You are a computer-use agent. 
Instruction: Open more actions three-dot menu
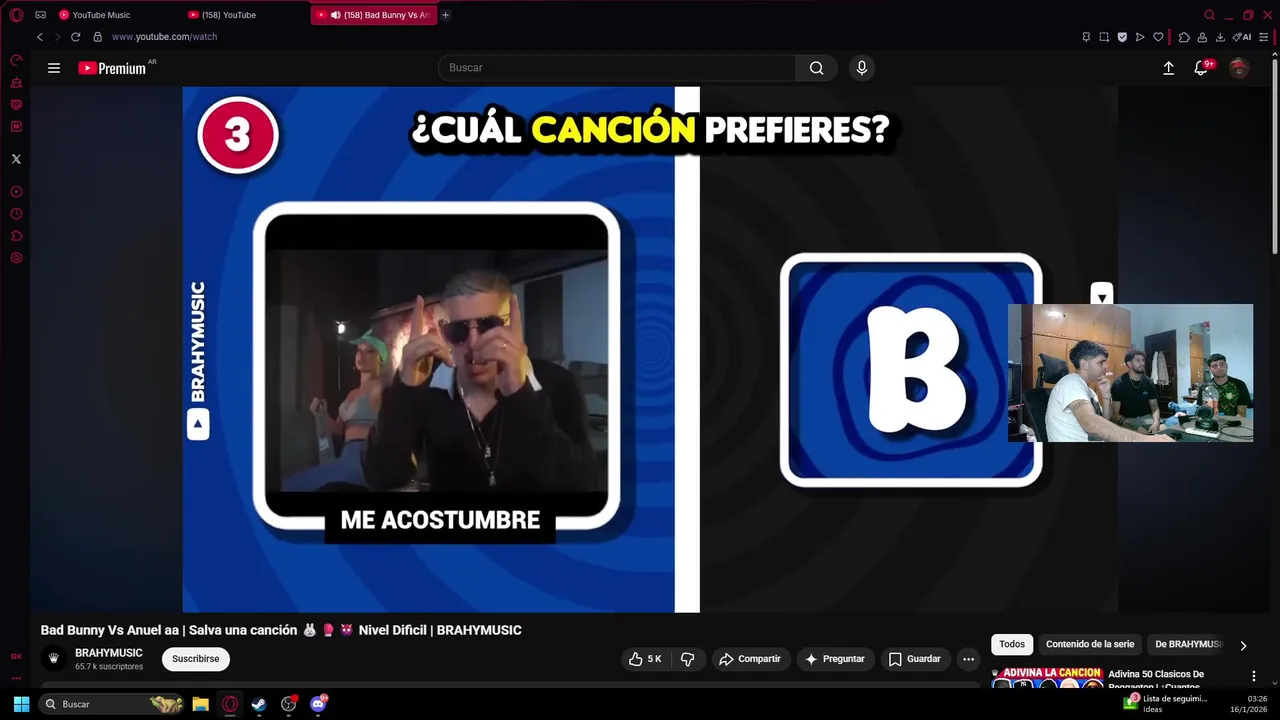pos(968,659)
